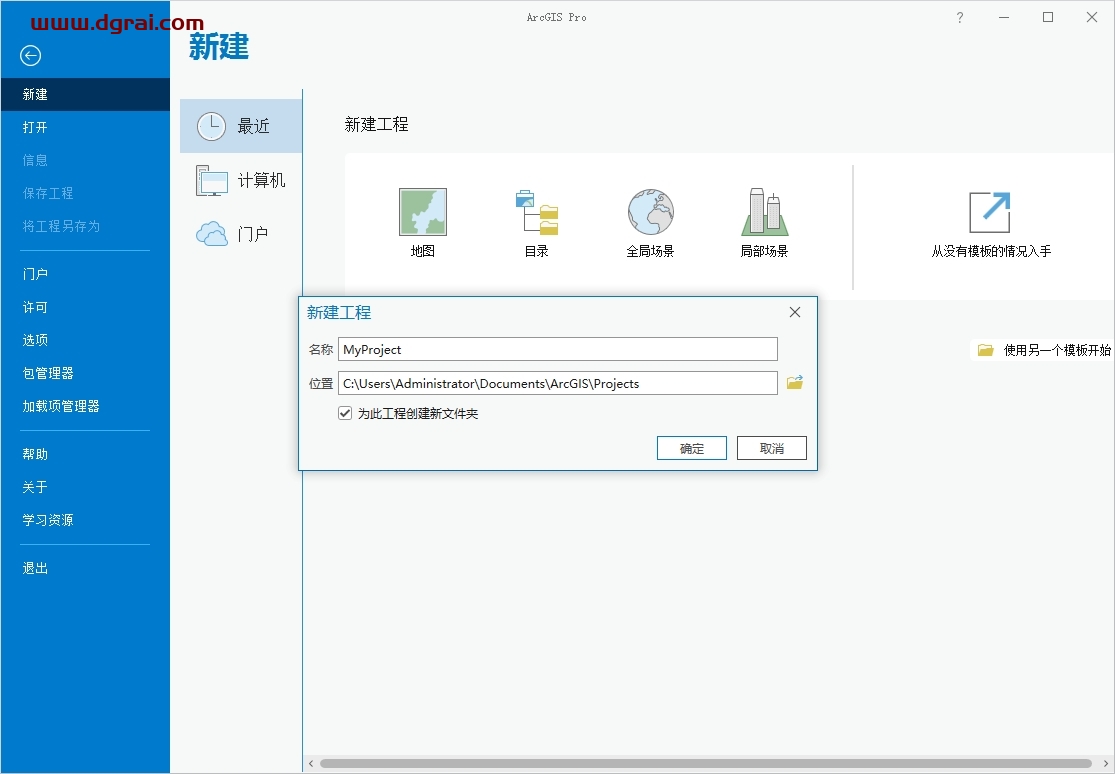Click 使用另一个模板开始 link
The image size is (1115, 774).
(x=1057, y=350)
